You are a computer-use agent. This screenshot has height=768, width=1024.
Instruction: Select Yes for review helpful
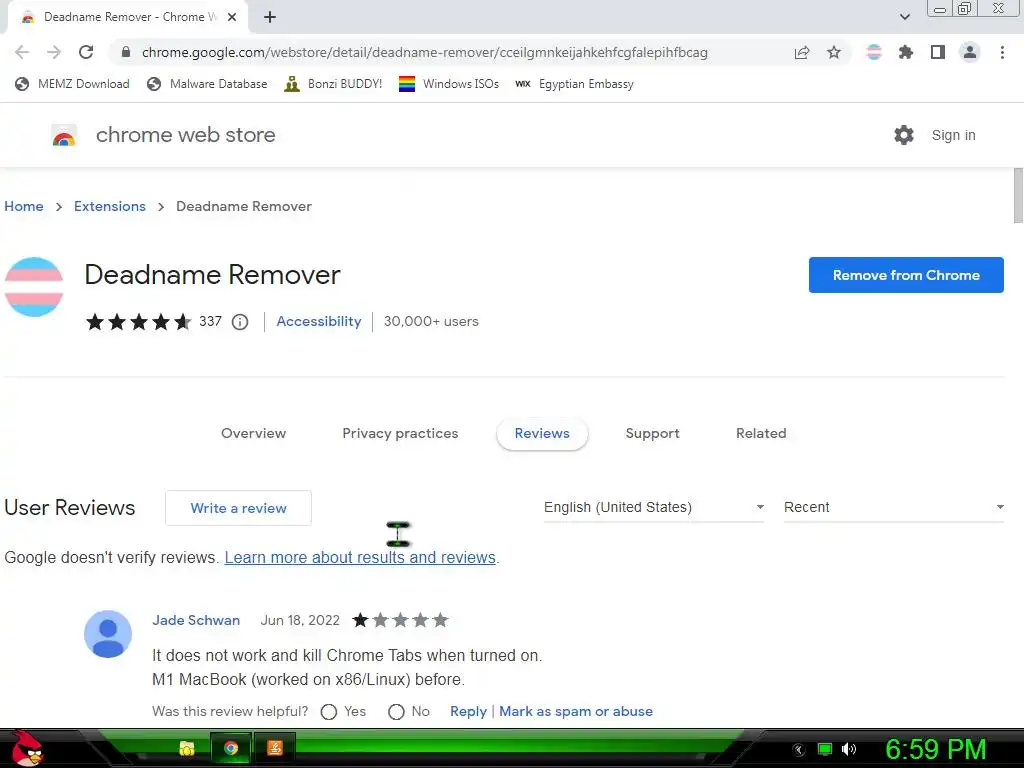[x=329, y=712]
